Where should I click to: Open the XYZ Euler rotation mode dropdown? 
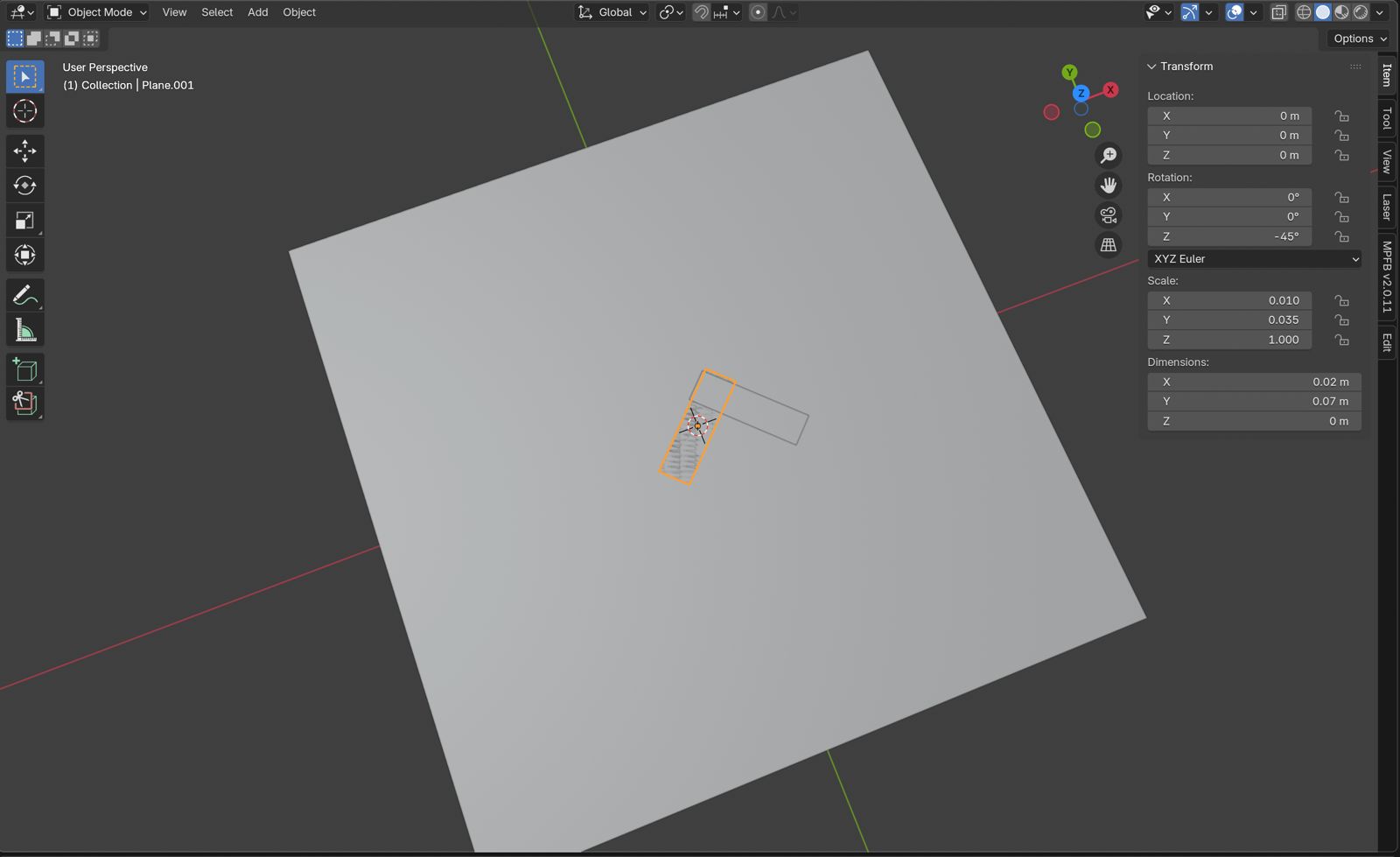(x=1254, y=259)
